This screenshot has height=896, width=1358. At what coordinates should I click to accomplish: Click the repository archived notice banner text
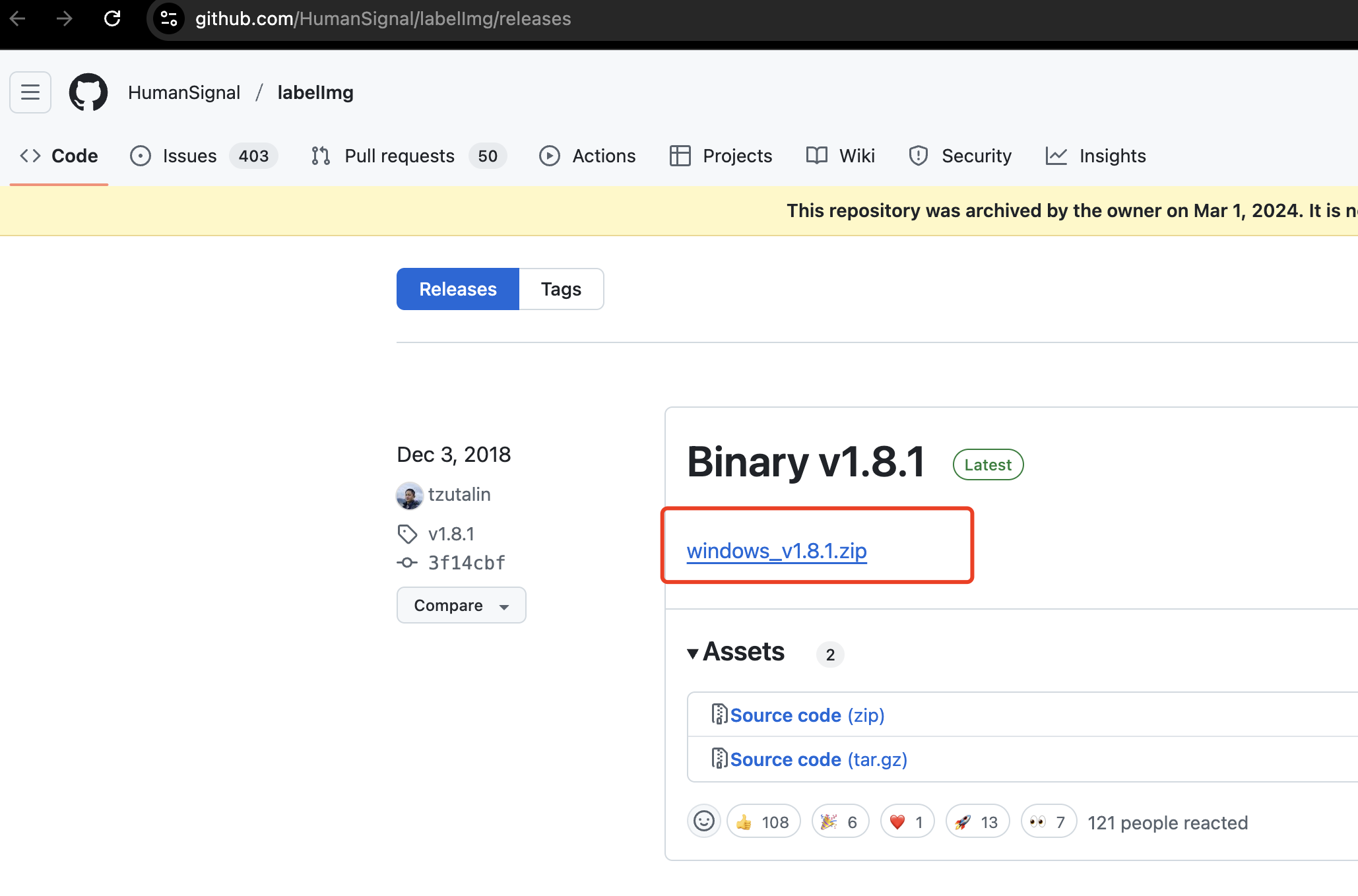tap(1072, 210)
